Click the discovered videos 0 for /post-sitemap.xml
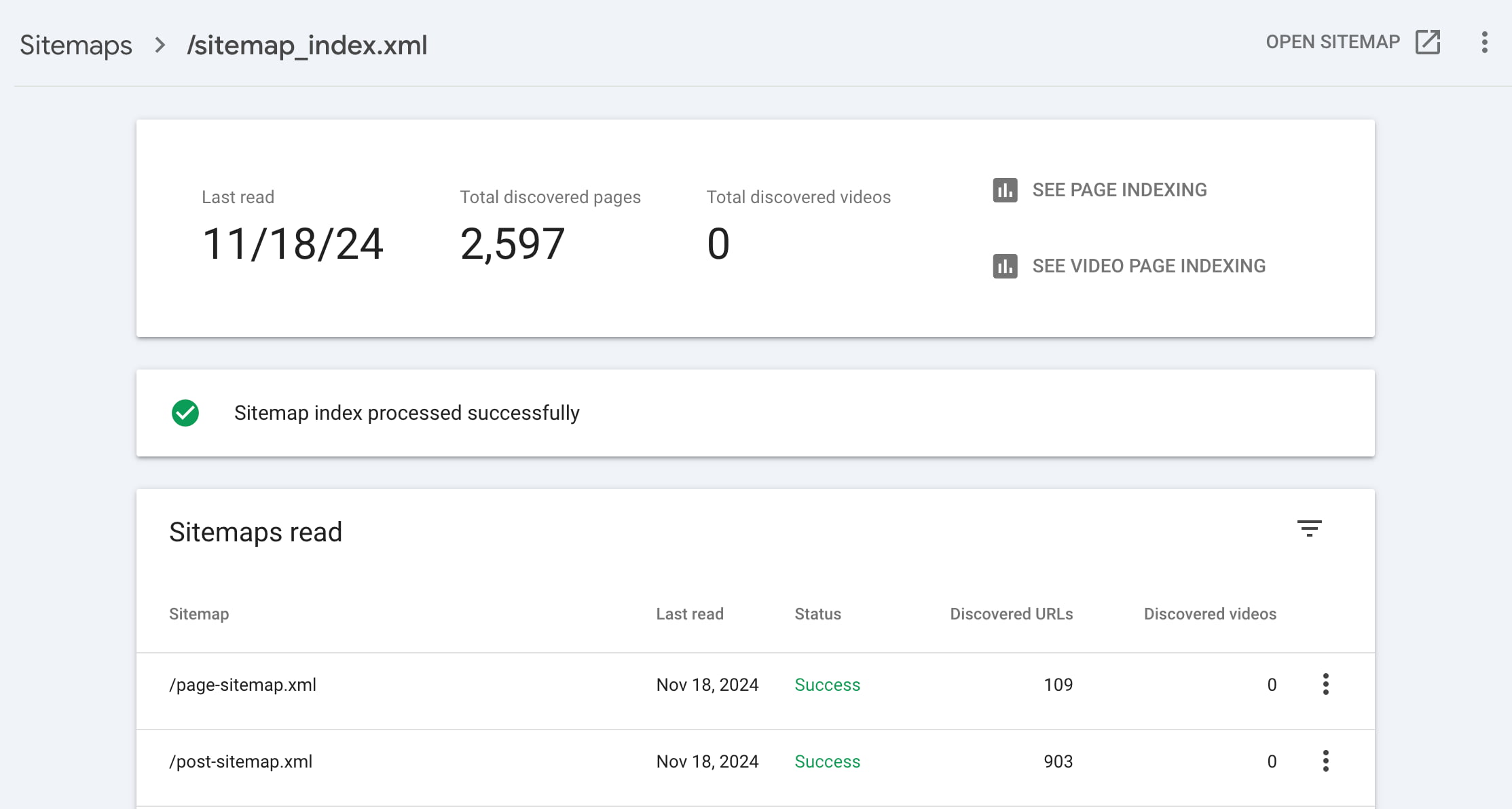This screenshot has height=809, width=1512. (x=1272, y=761)
